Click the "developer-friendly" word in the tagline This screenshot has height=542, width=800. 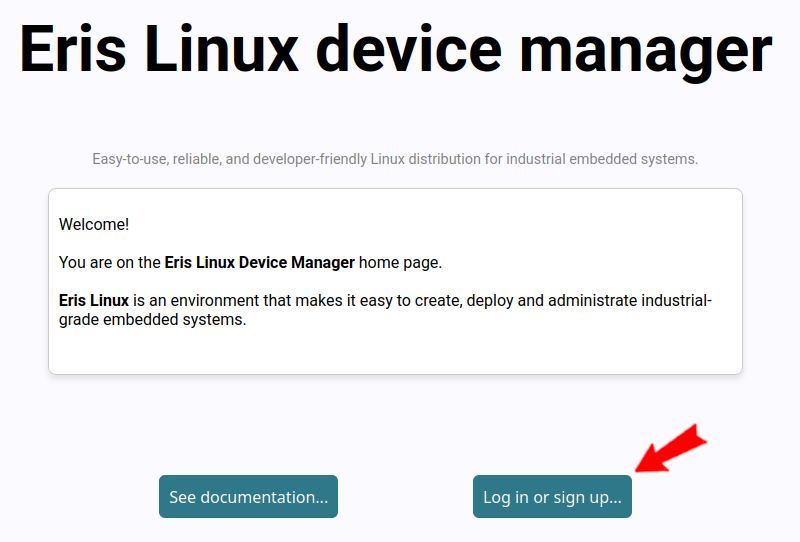point(307,159)
